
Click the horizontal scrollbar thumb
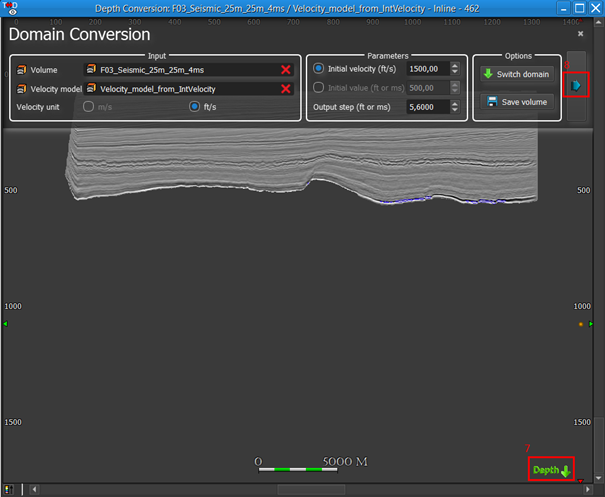(x=311, y=489)
